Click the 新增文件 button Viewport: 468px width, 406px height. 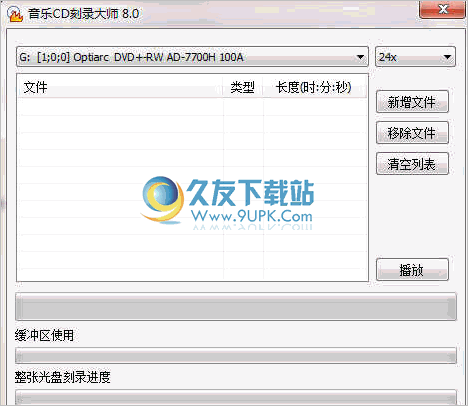(412, 102)
